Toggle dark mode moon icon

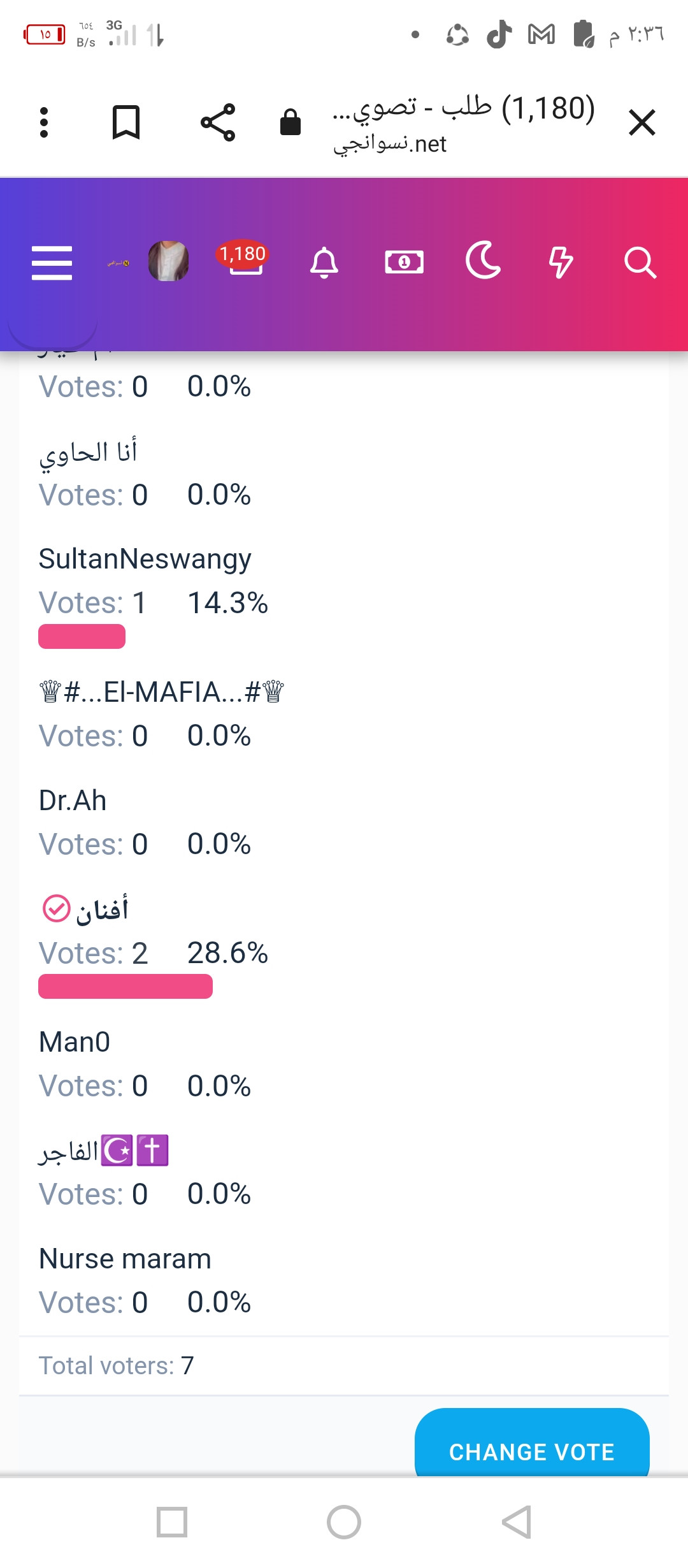(483, 260)
